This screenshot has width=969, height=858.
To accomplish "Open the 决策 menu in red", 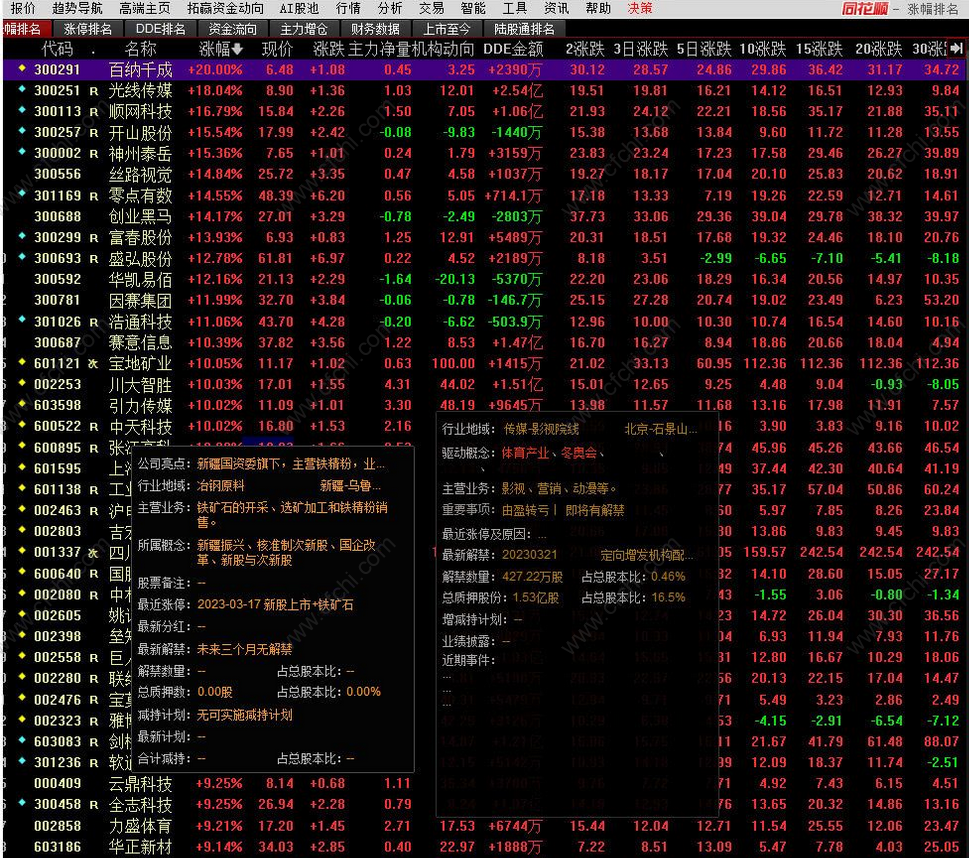I will 640,8.
